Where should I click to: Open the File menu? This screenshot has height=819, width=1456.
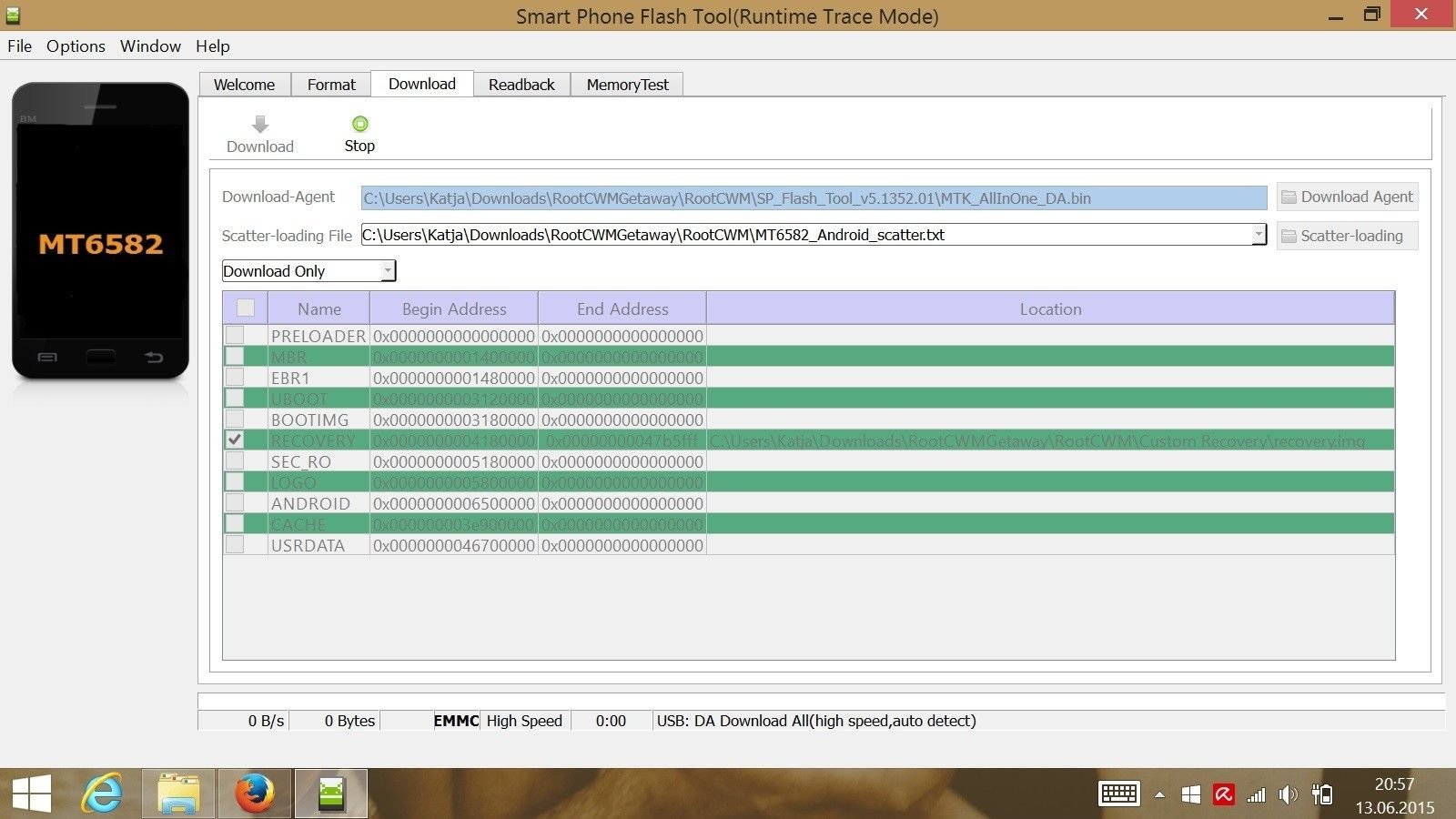tap(19, 46)
